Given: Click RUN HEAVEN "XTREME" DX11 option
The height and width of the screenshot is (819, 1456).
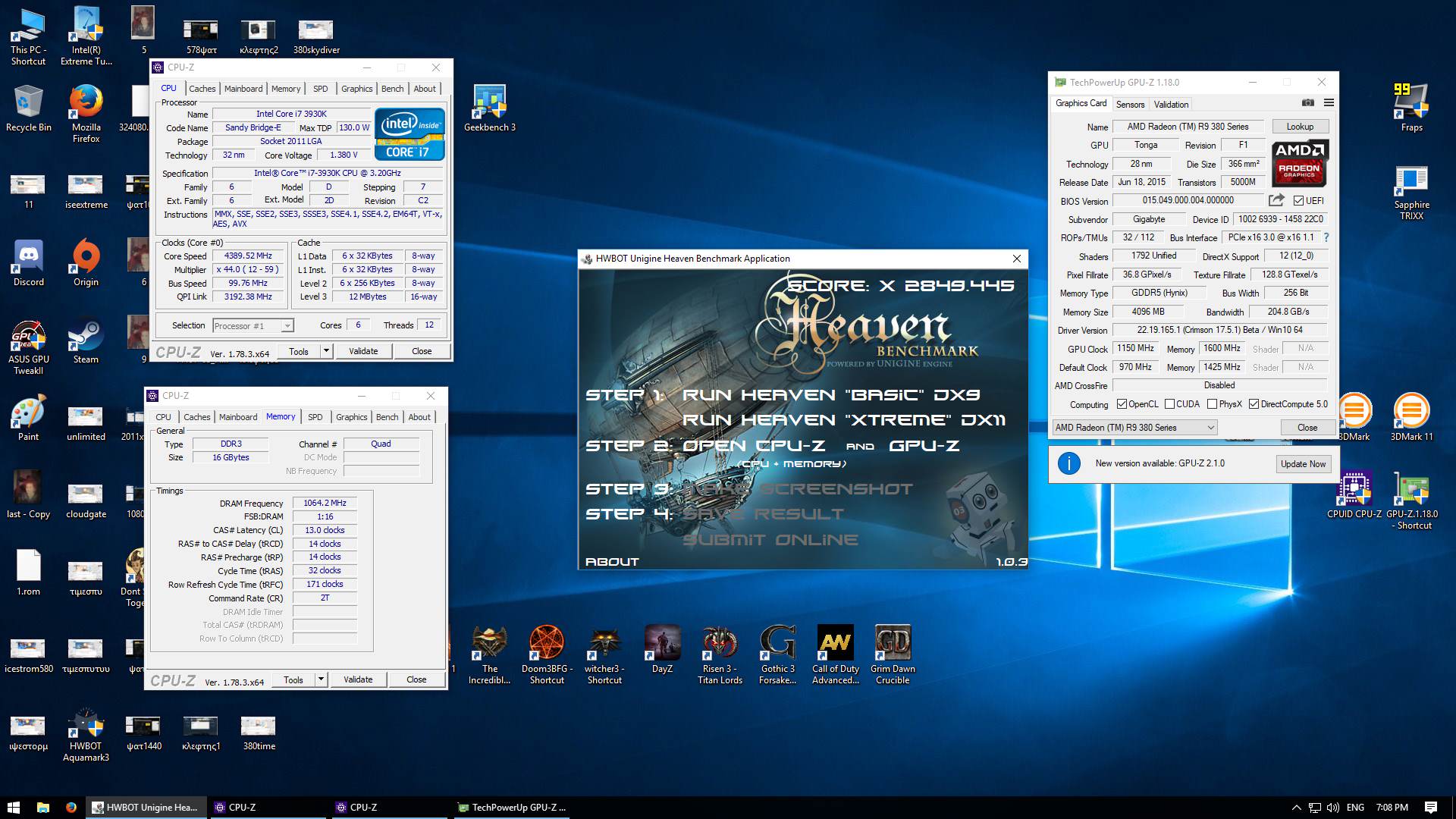Looking at the screenshot, I should [844, 420].
